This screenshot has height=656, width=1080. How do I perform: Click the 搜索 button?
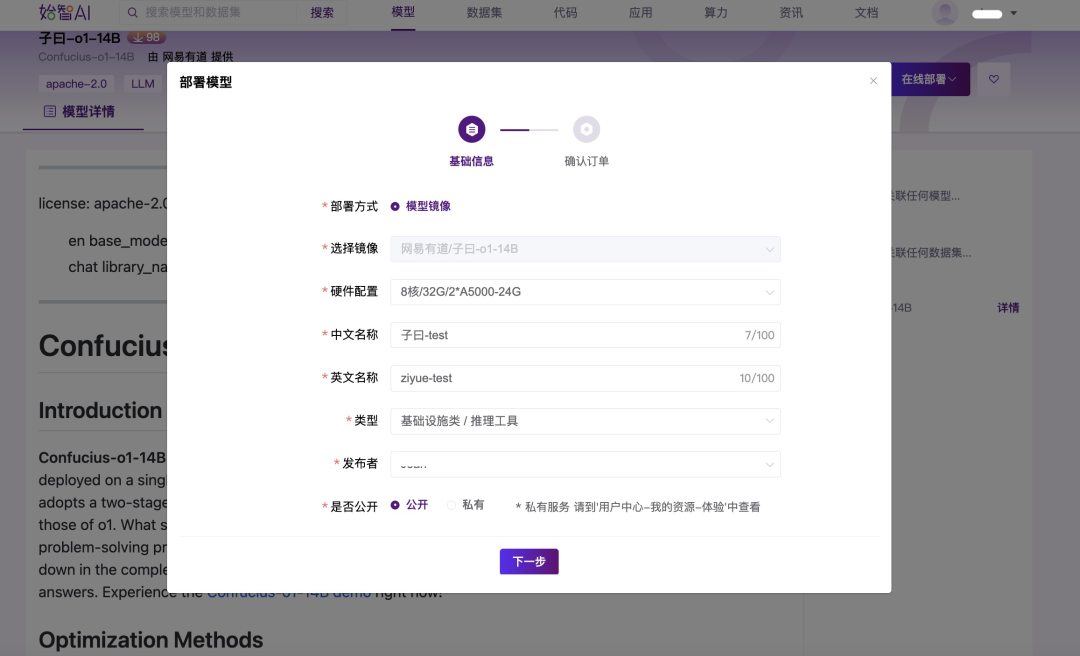tap(322, 12)
